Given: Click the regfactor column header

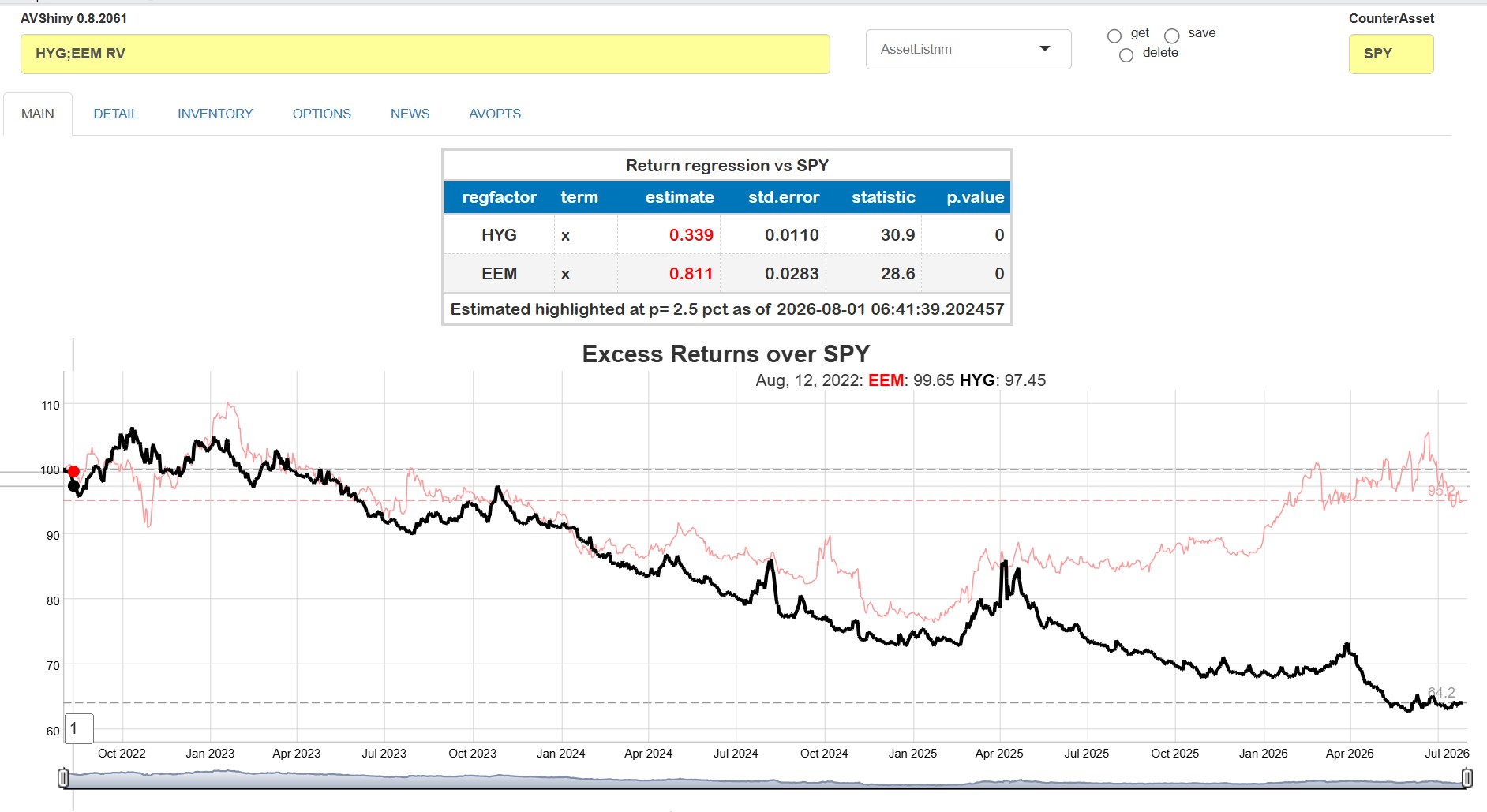Looking at the screenshot, I should (500, 197).
